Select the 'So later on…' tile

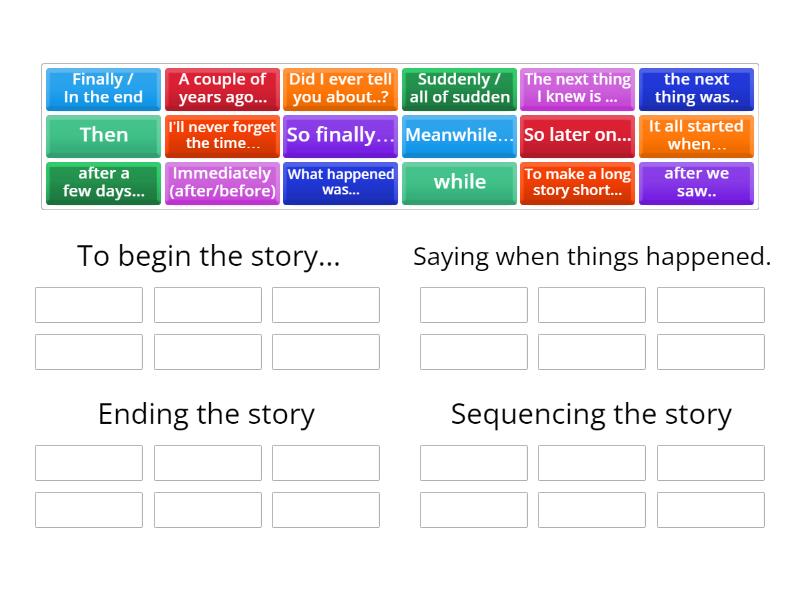pos(578,135)
